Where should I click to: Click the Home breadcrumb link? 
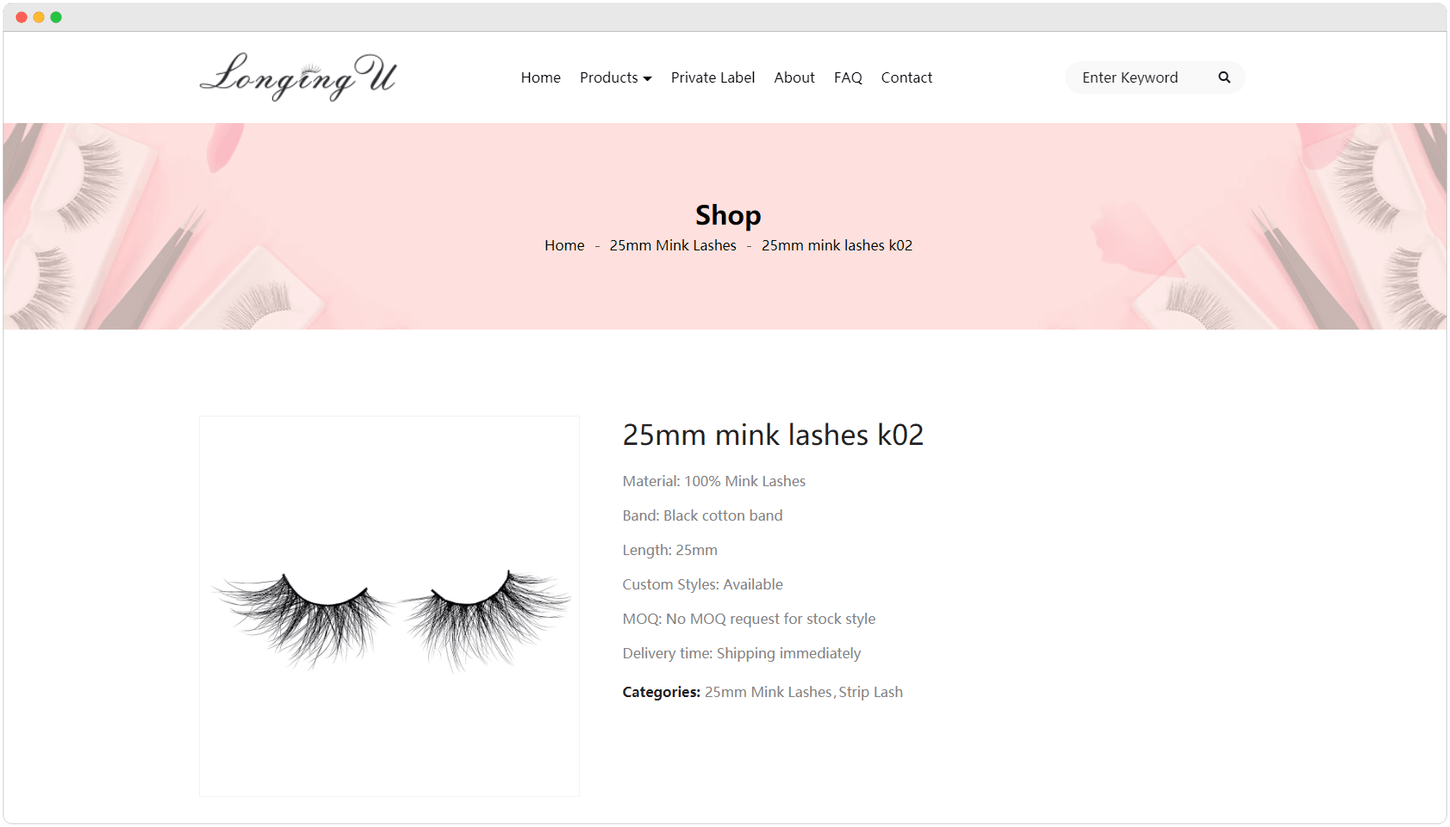point(564,245)
